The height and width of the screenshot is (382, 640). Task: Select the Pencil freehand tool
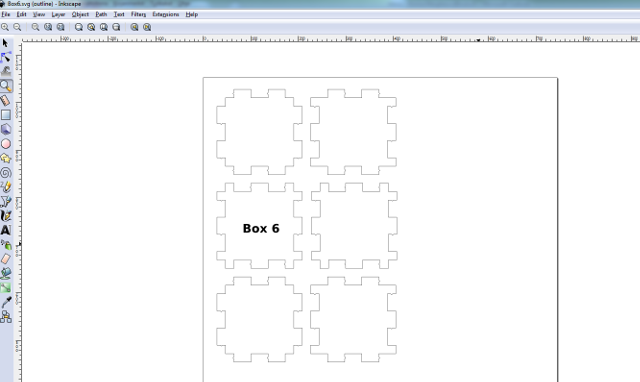[x=6, y=187]
